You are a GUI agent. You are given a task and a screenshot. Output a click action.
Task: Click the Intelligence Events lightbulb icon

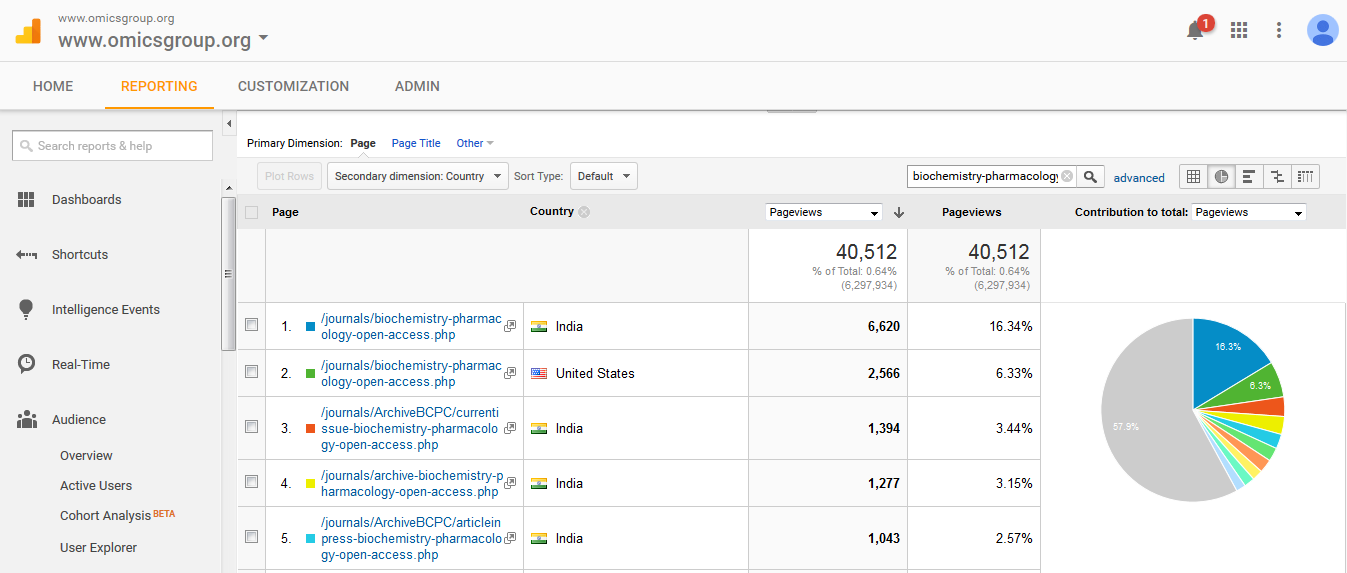coord(27,310)
